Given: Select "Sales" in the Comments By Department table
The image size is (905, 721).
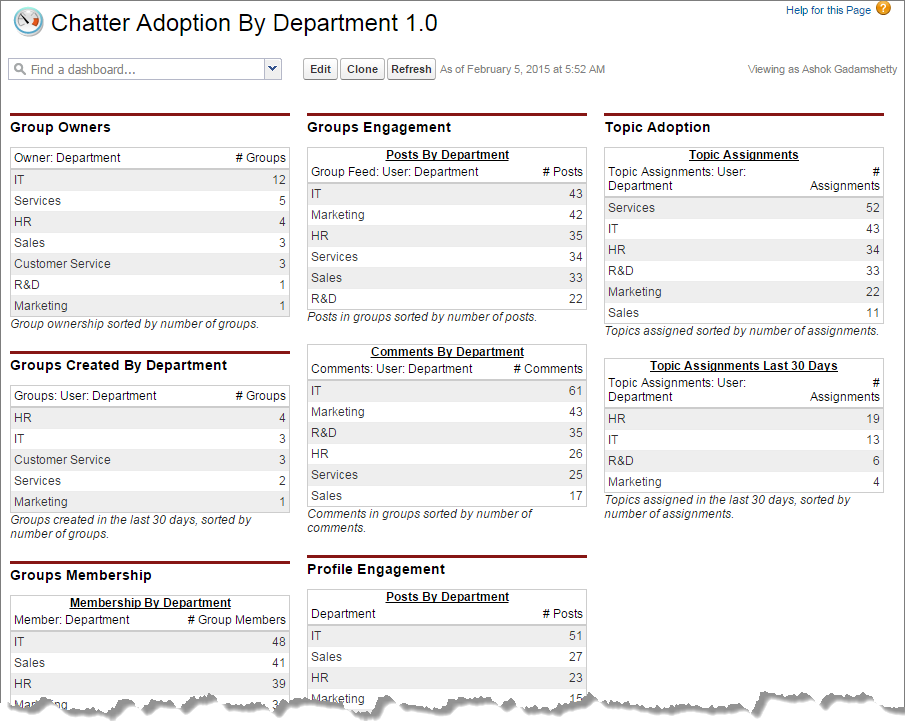Looking at the screenshot, I should click(327, 496).
